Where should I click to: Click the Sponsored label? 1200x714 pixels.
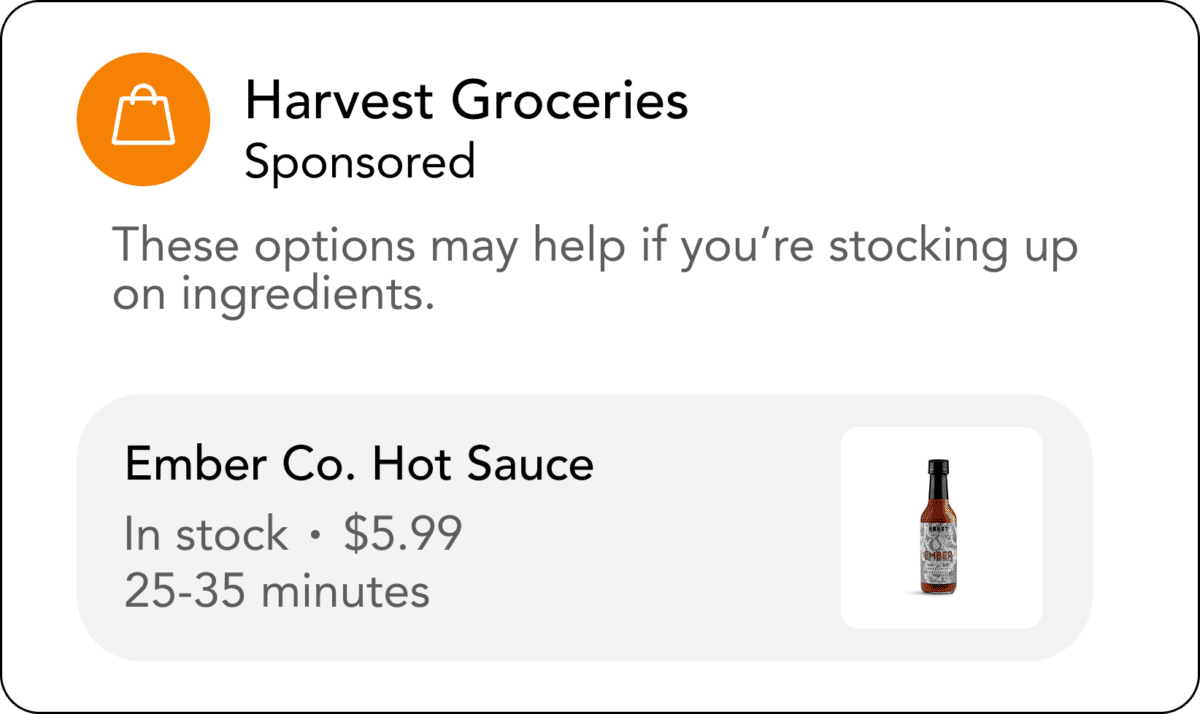pos(359,163)
